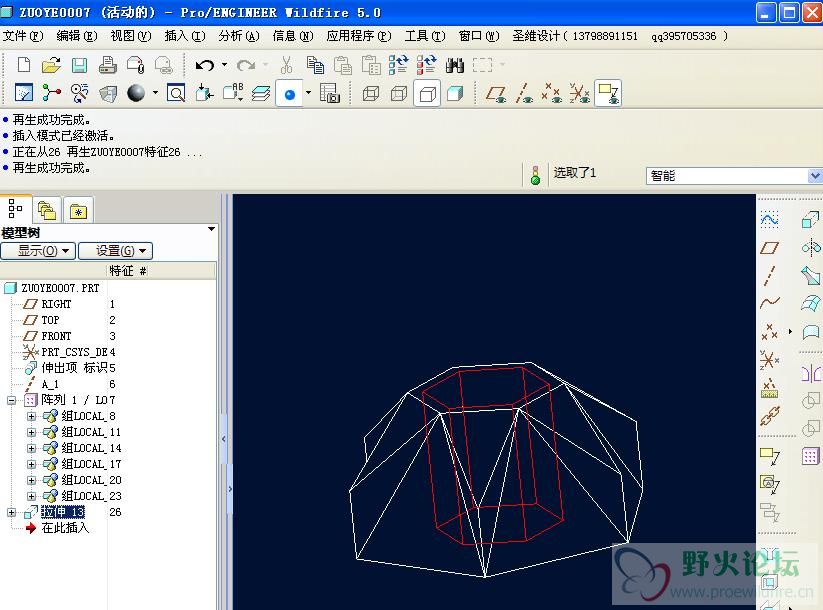Toggle datum points visibility
Viewport: 823px width, 610px height.
(x=552, y=93)
